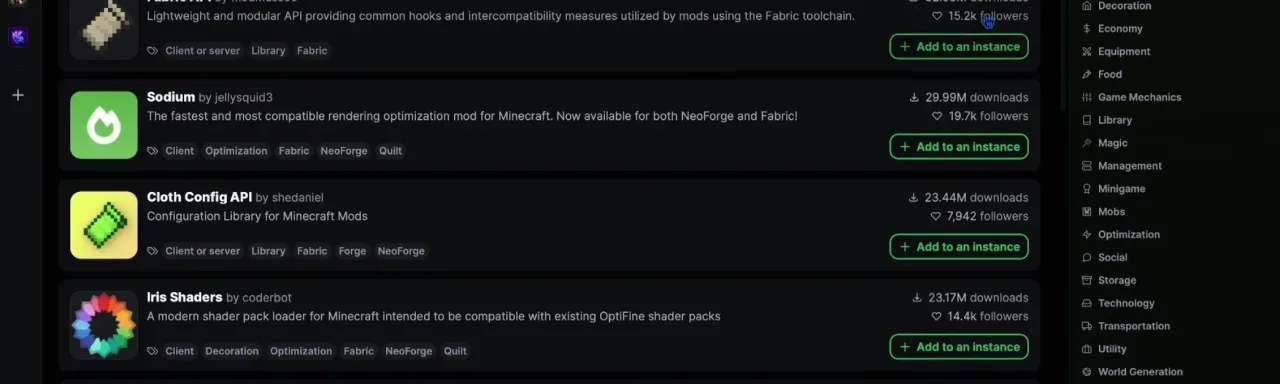Select the Game Mechanics category filter

[1139, 97]
